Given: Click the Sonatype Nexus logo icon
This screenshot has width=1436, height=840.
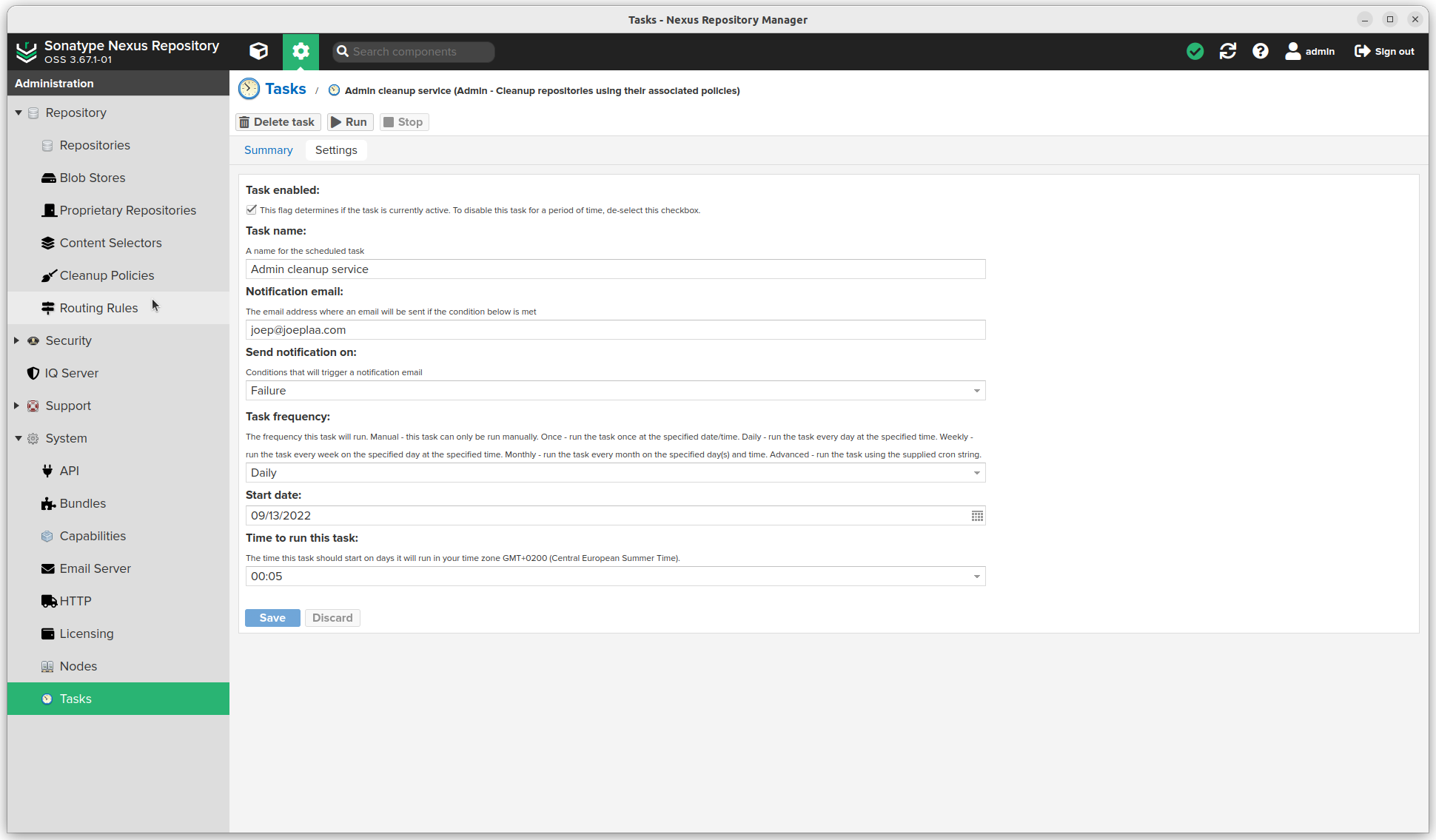Looking at the screenshot, I should [x=27, y=51].
